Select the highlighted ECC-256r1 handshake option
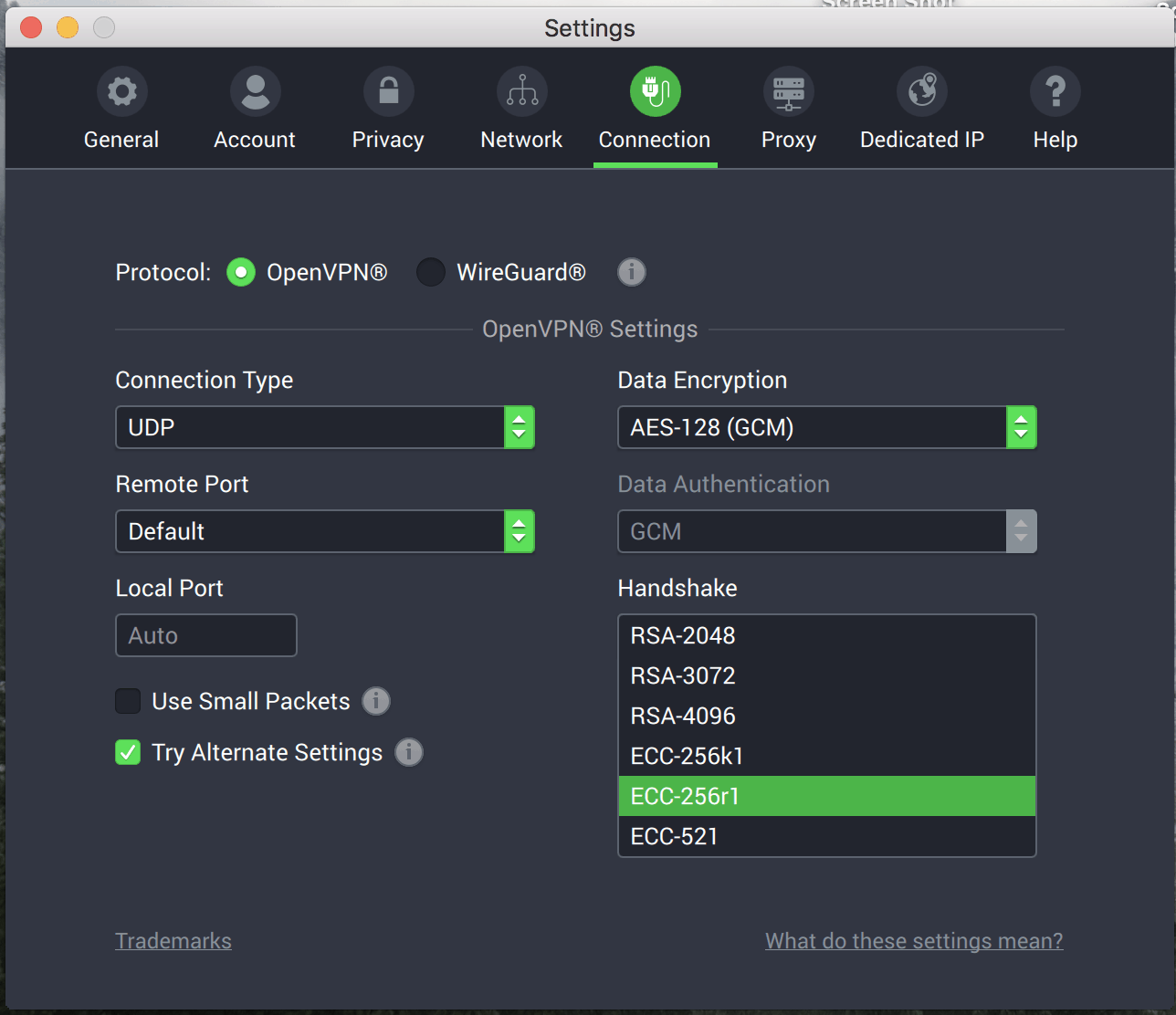The image size is (1176, 1015). 827,796
